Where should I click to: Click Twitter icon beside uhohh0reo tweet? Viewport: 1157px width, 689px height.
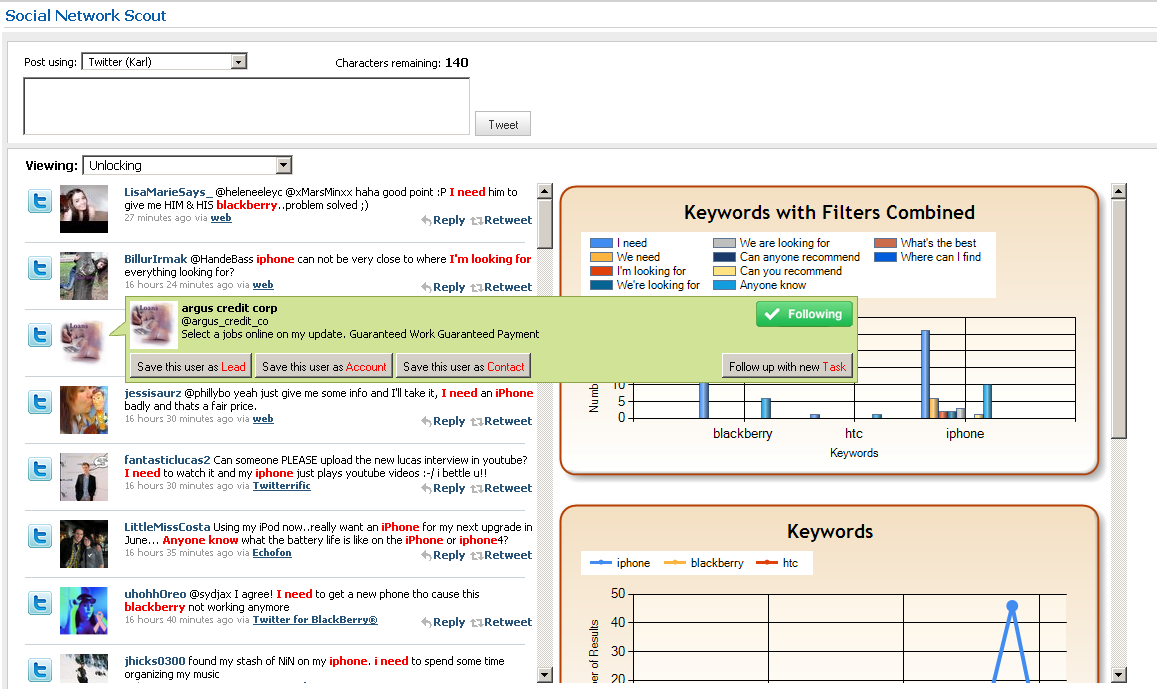coord(40,603)
